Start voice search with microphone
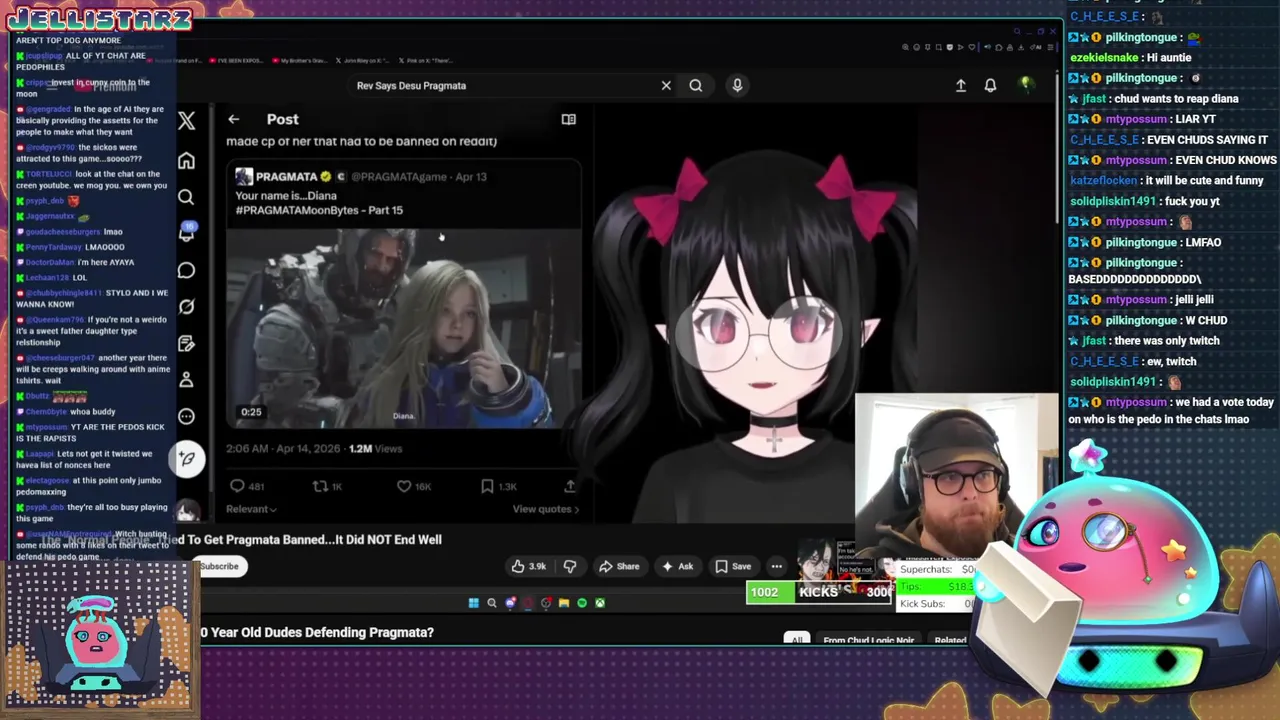This screenshot has width=1280, height=720. pos(737,85)
